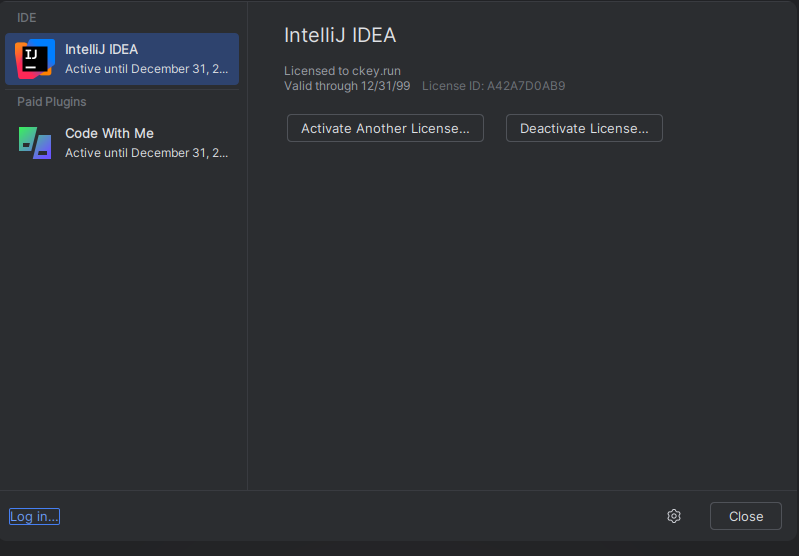Select the IntelliJ IDEA product name in list
This screenshot has height=556, width=799.
(101, 49)
